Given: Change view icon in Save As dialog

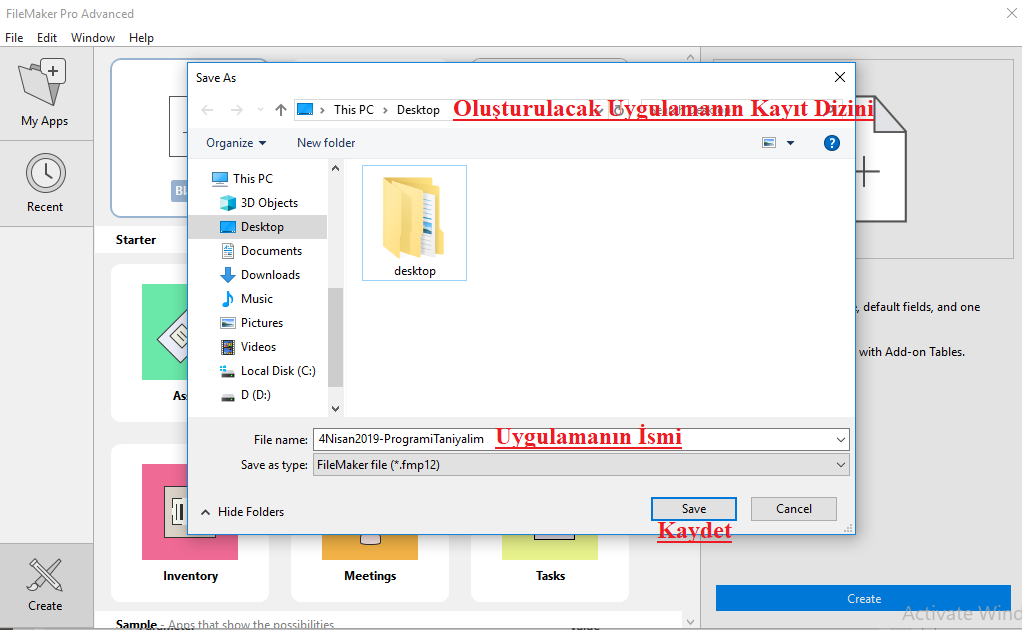Looking at the screenshot, I should point(769,143).
